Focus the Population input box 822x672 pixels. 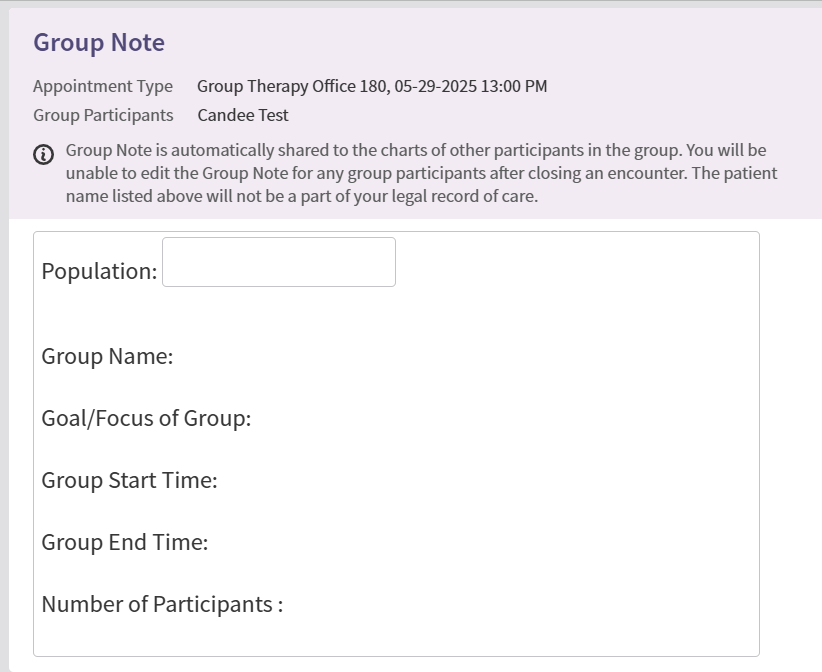click(x=278, y=262)
